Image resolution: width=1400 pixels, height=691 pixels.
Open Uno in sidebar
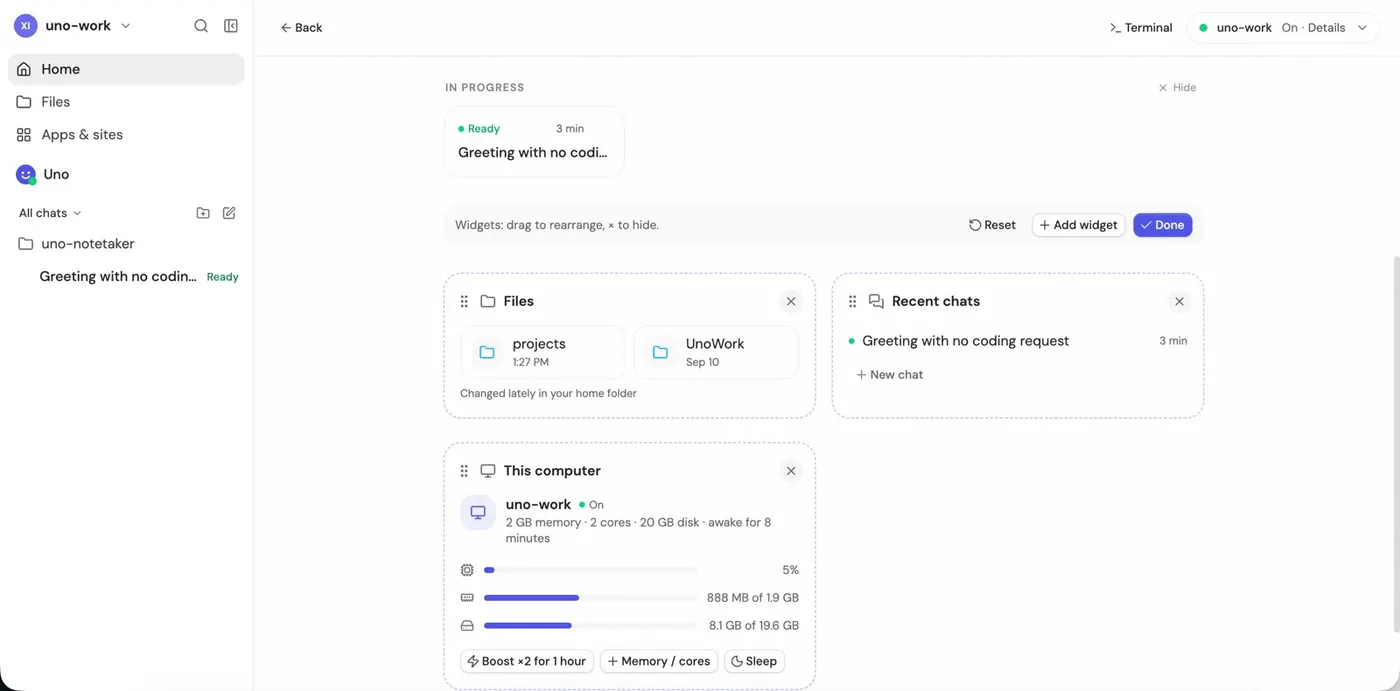[x=126, y=174]
